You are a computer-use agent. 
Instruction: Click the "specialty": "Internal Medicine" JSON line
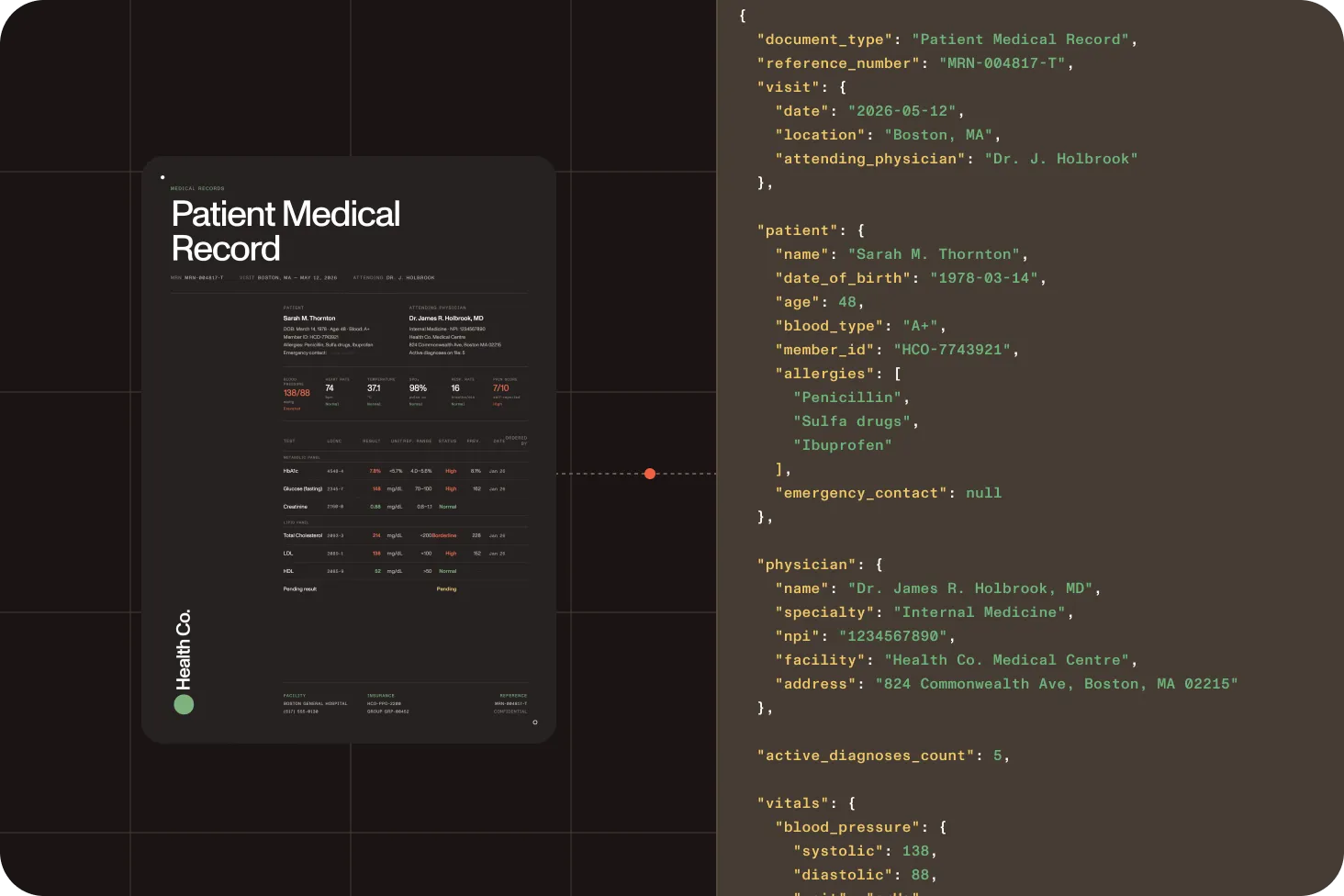click(924, 612)
